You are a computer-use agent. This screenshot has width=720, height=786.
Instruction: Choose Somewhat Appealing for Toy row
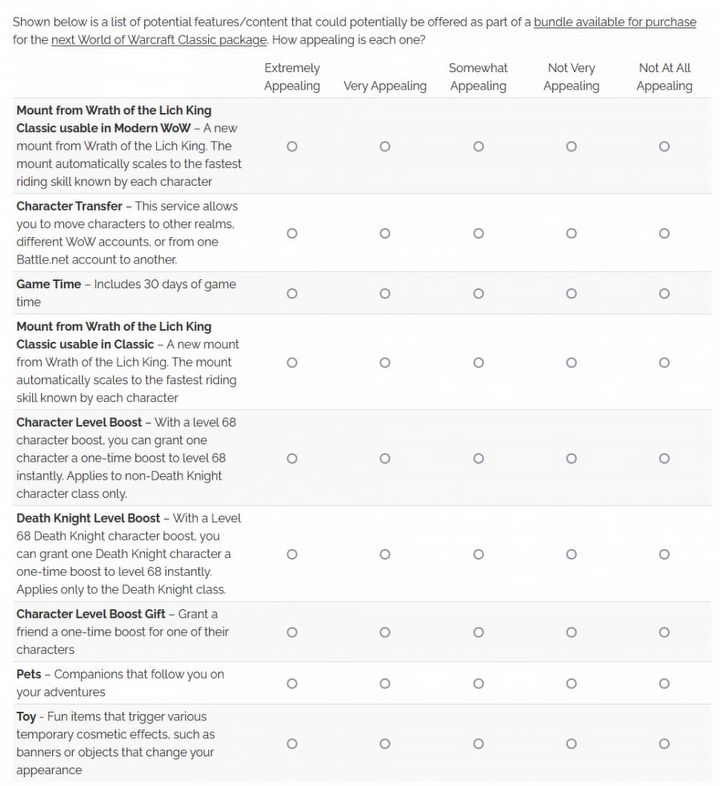pyautogui.click(x=478, y=744)
